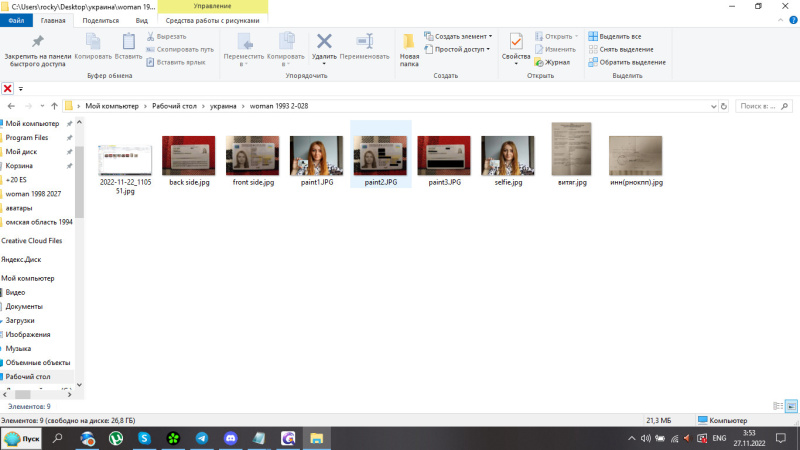800x450 pixels.
Task: Click the Rename (Переименовать) ribbon icon
Action: click(364, 42)
